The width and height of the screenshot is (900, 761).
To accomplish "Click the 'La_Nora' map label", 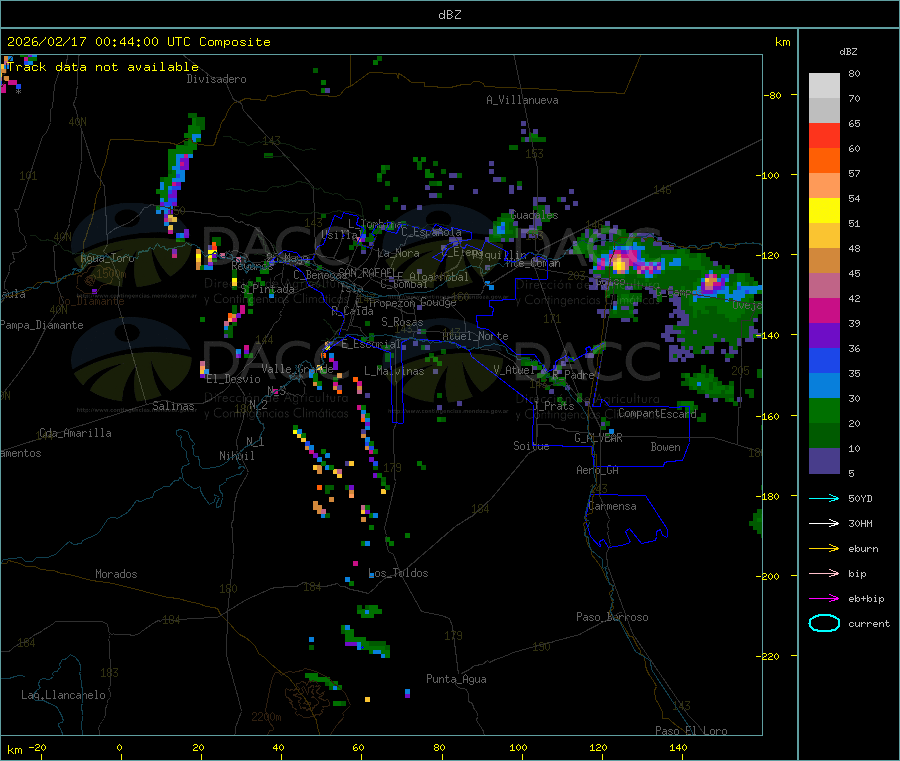I will (x=398, y=253).
